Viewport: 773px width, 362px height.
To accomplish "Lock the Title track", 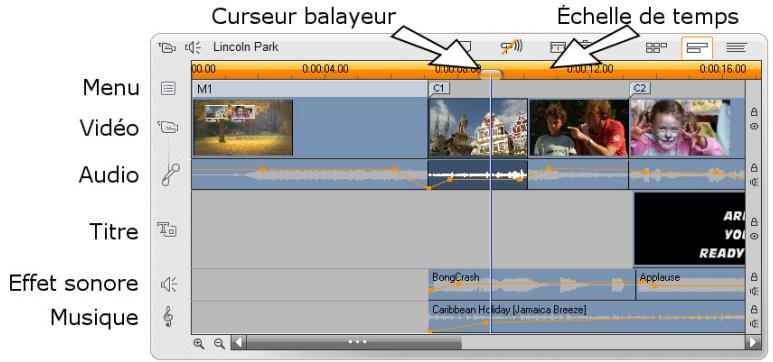I will [x=754, y=222].
